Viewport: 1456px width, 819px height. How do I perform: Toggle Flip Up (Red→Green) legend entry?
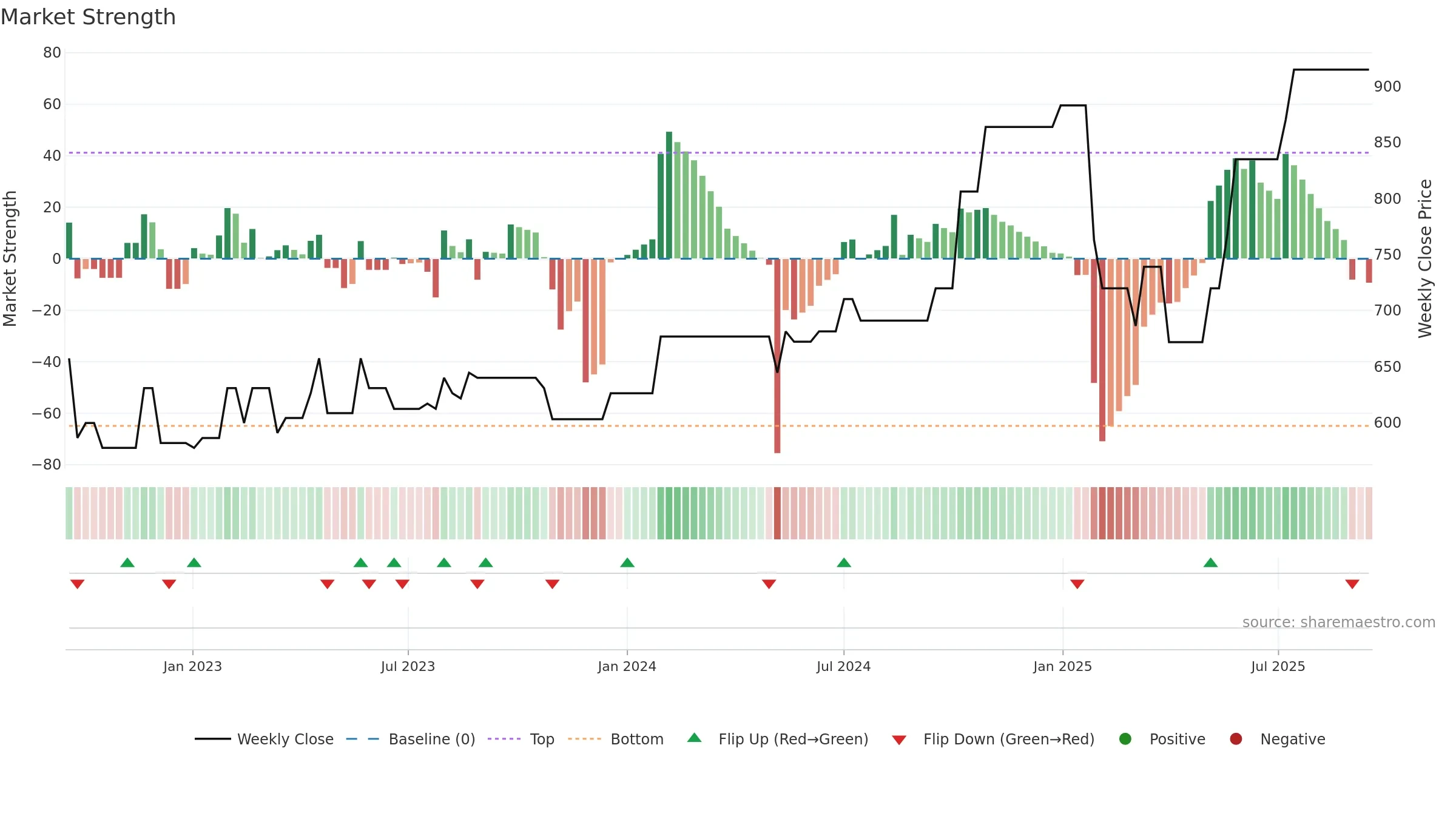pos(778,739)
